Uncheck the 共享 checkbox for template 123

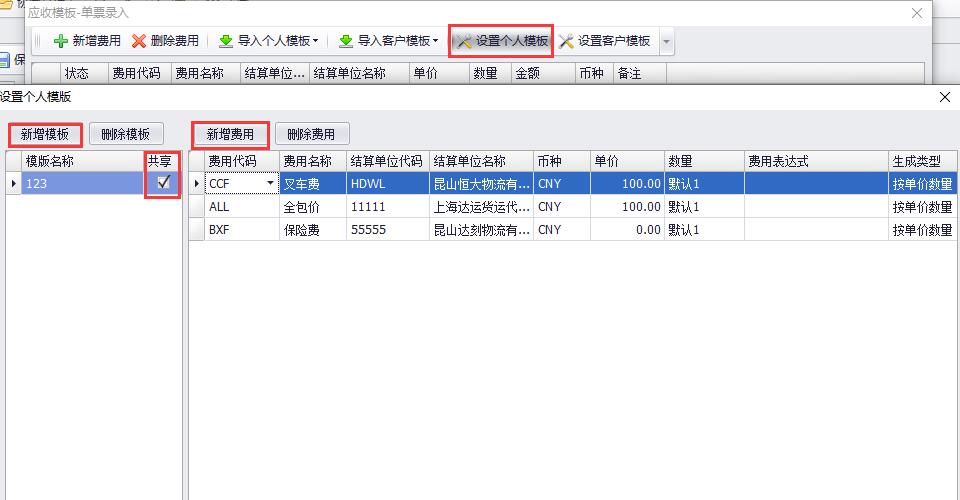(x=164, y=182)
